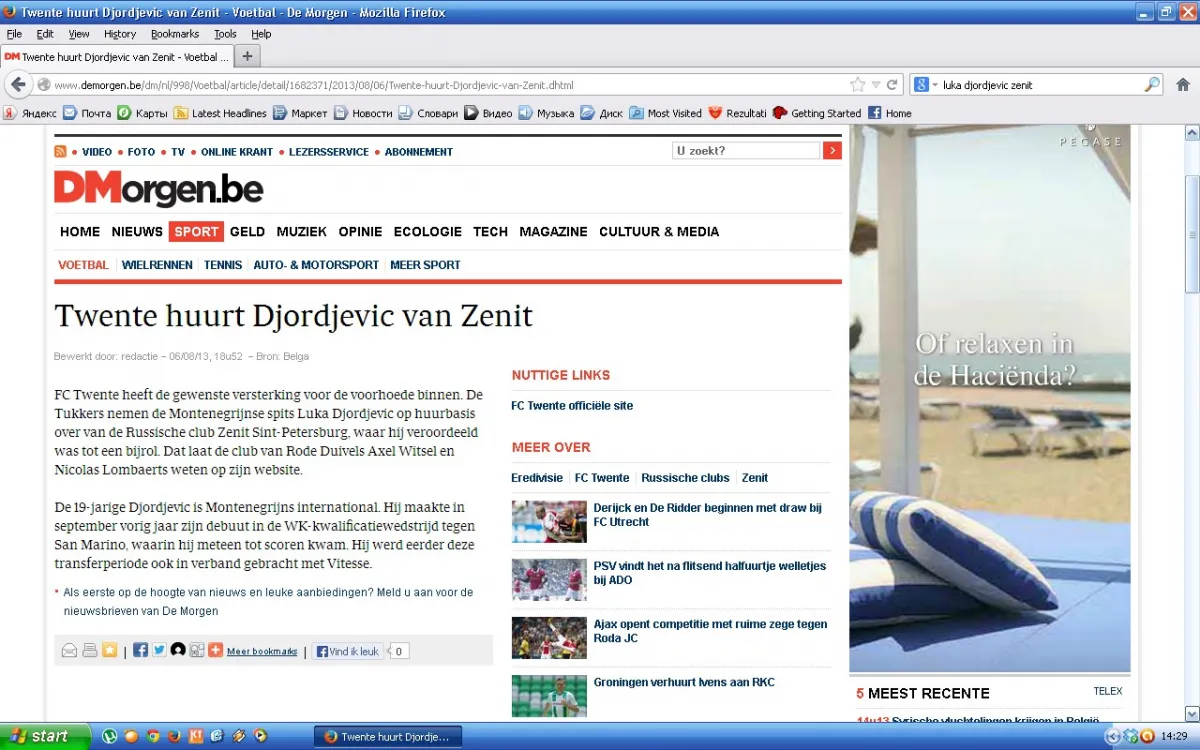The width and height of the screenshot is (1200, 750).
Task: Email the article using the envelope icon
Action: tap(70, 651)
